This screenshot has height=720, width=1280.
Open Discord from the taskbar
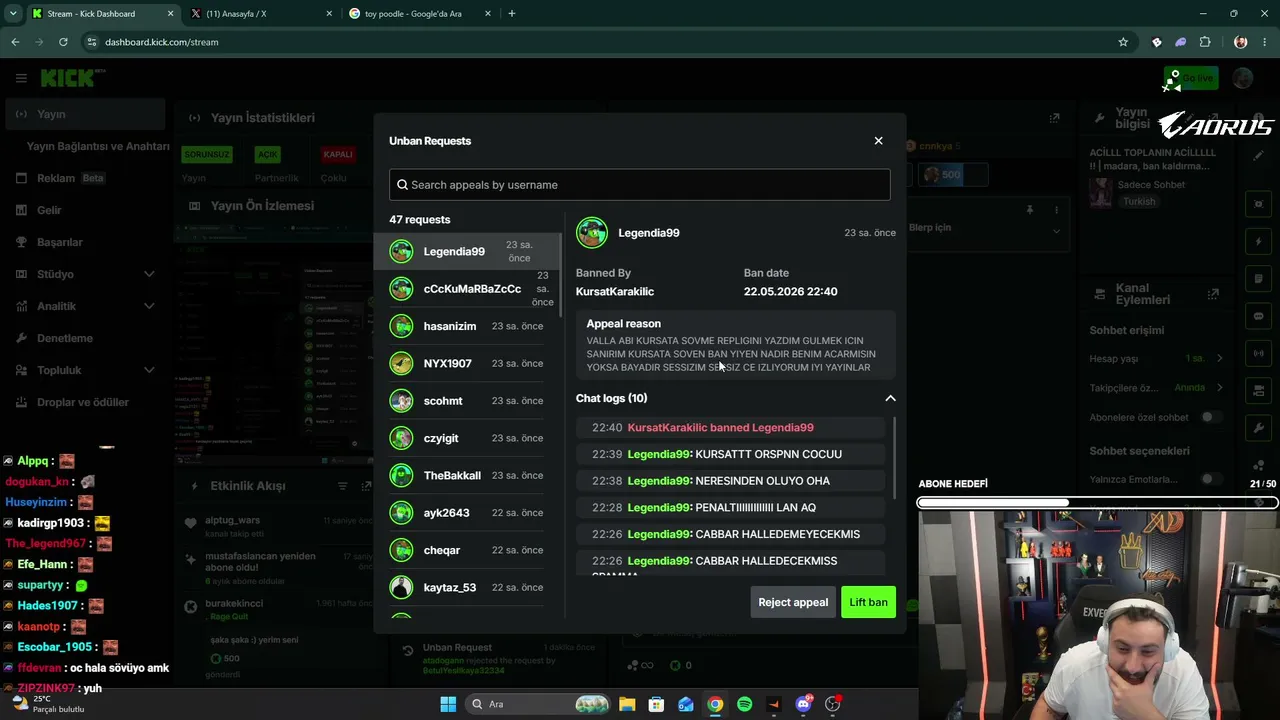[803, 704]
